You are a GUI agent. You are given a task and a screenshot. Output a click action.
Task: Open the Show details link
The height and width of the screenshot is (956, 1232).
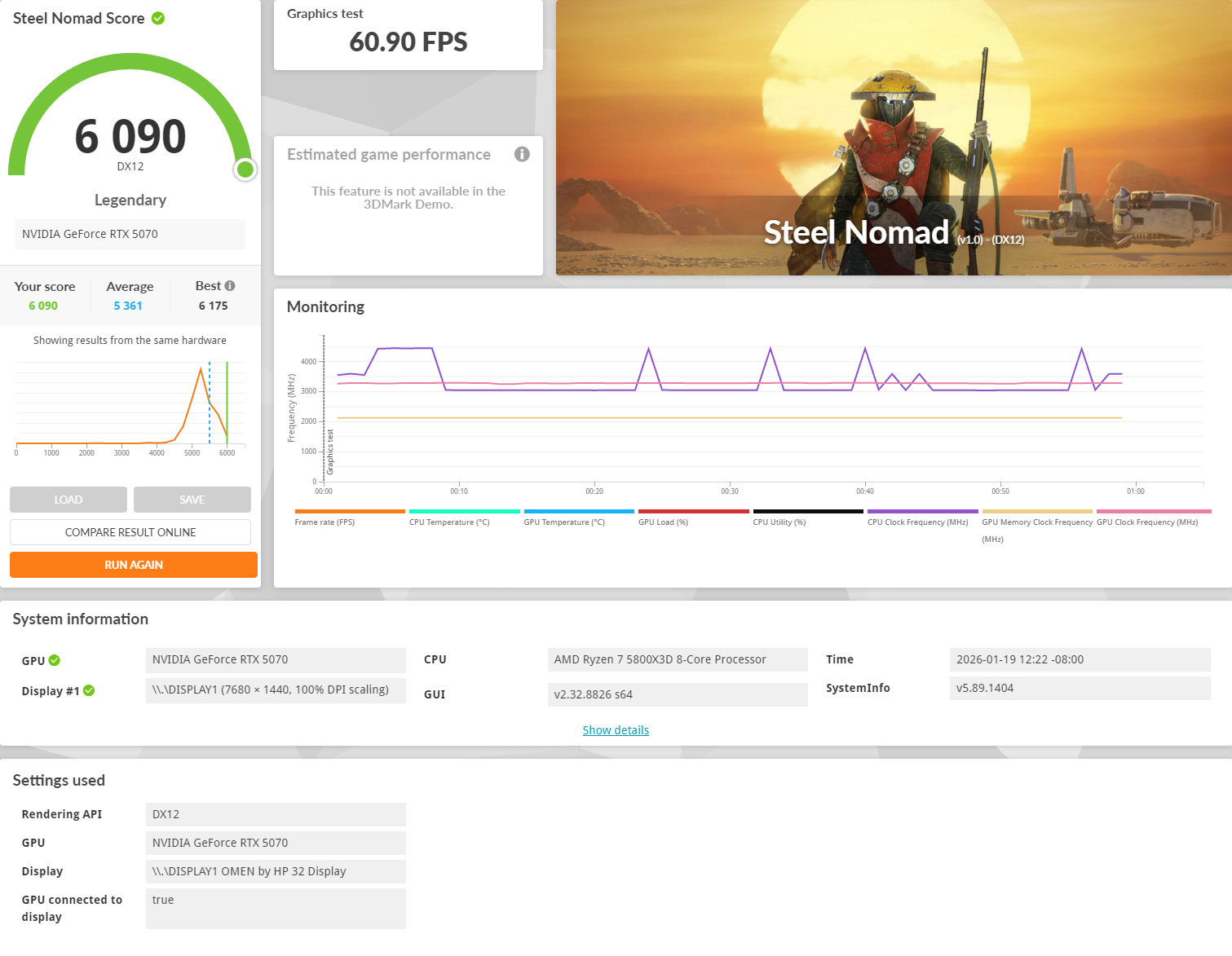[616, 730]
